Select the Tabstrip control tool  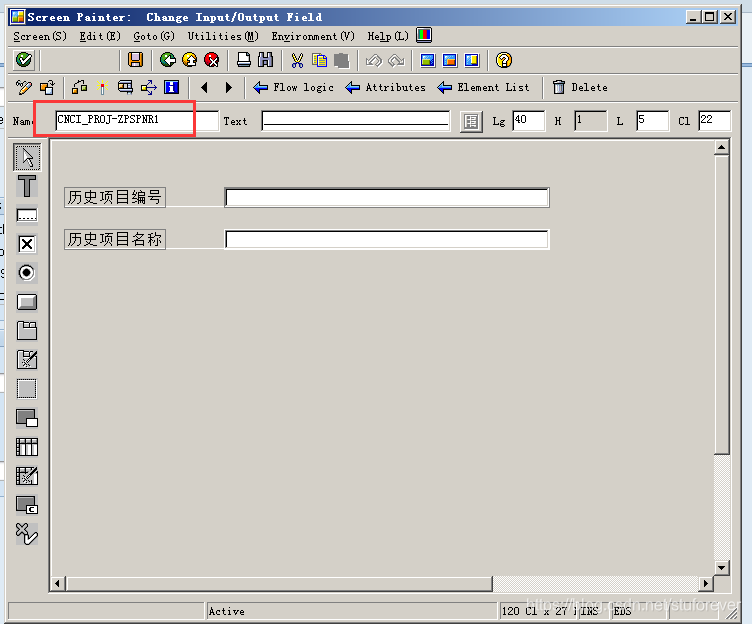click(27, 330)
